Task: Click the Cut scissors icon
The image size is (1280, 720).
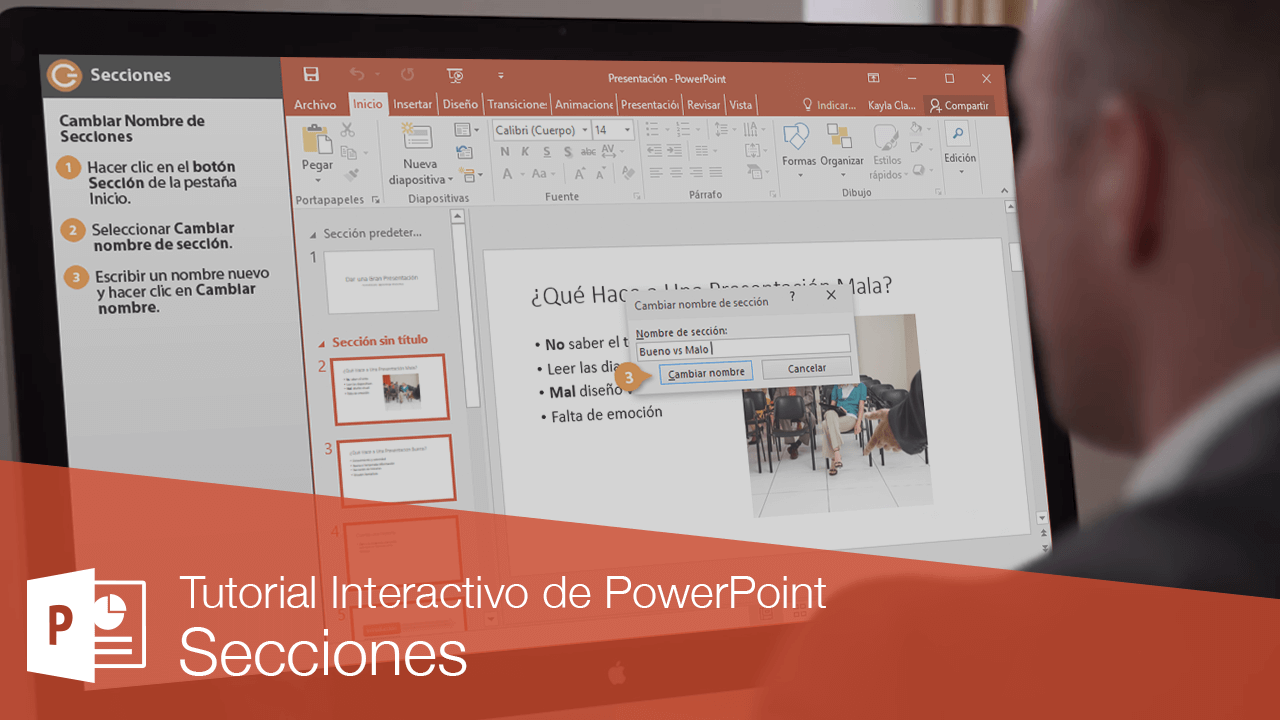Action: tap(347, 130)
